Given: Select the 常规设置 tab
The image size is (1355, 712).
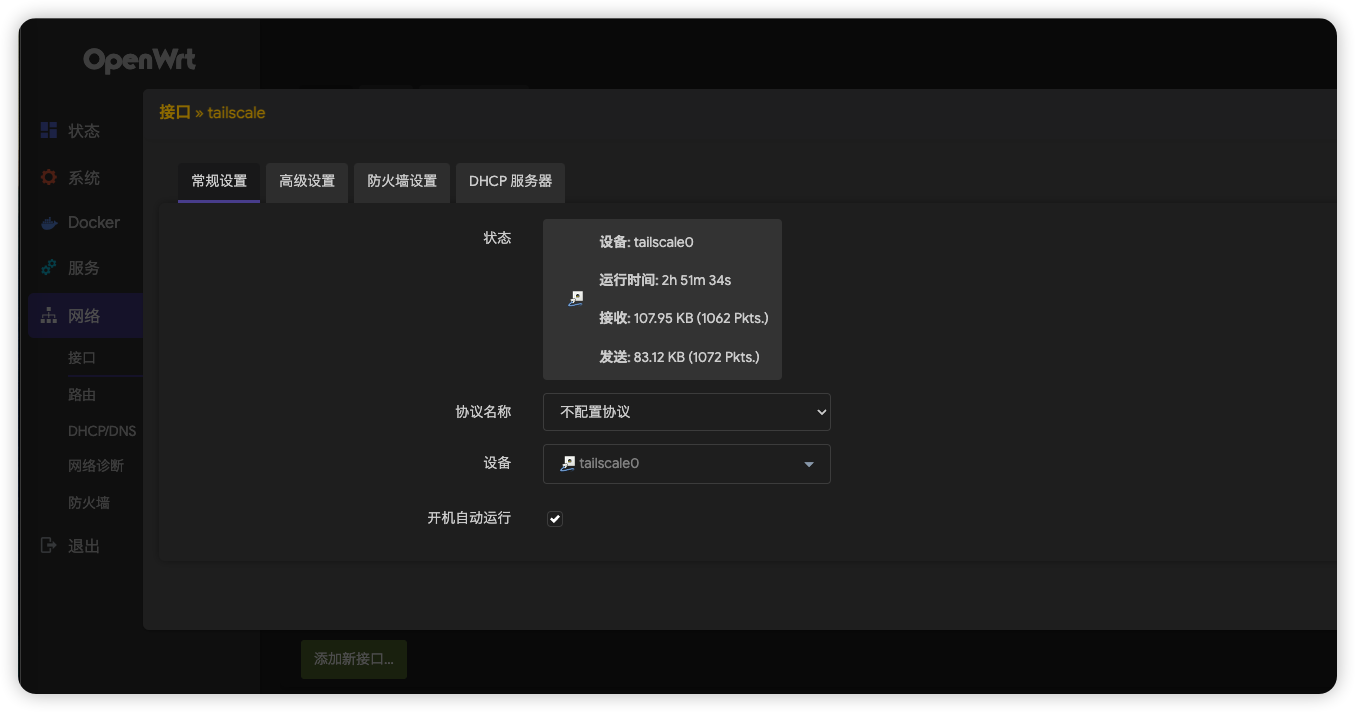Looking at the screenshot, I should click(219, 182).
